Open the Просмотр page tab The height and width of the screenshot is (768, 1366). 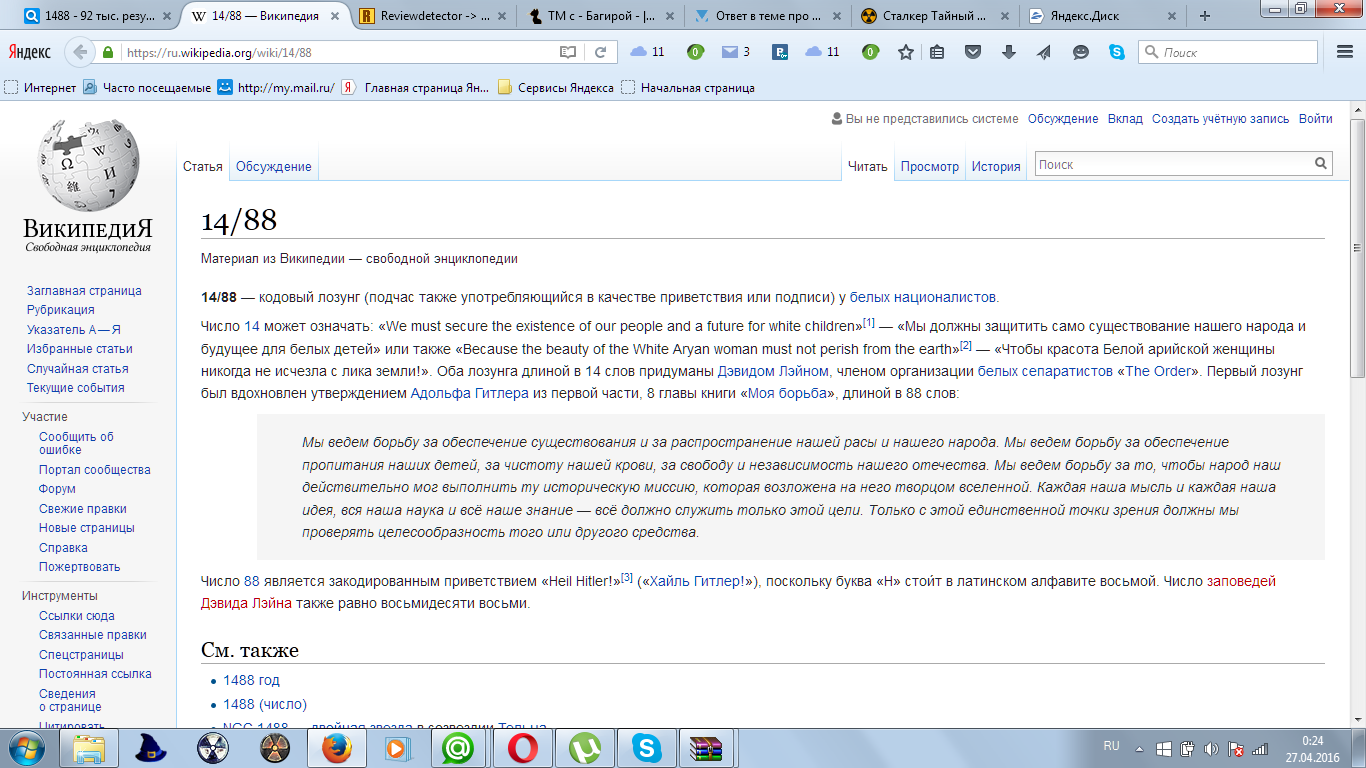click(x=929, y=167)
